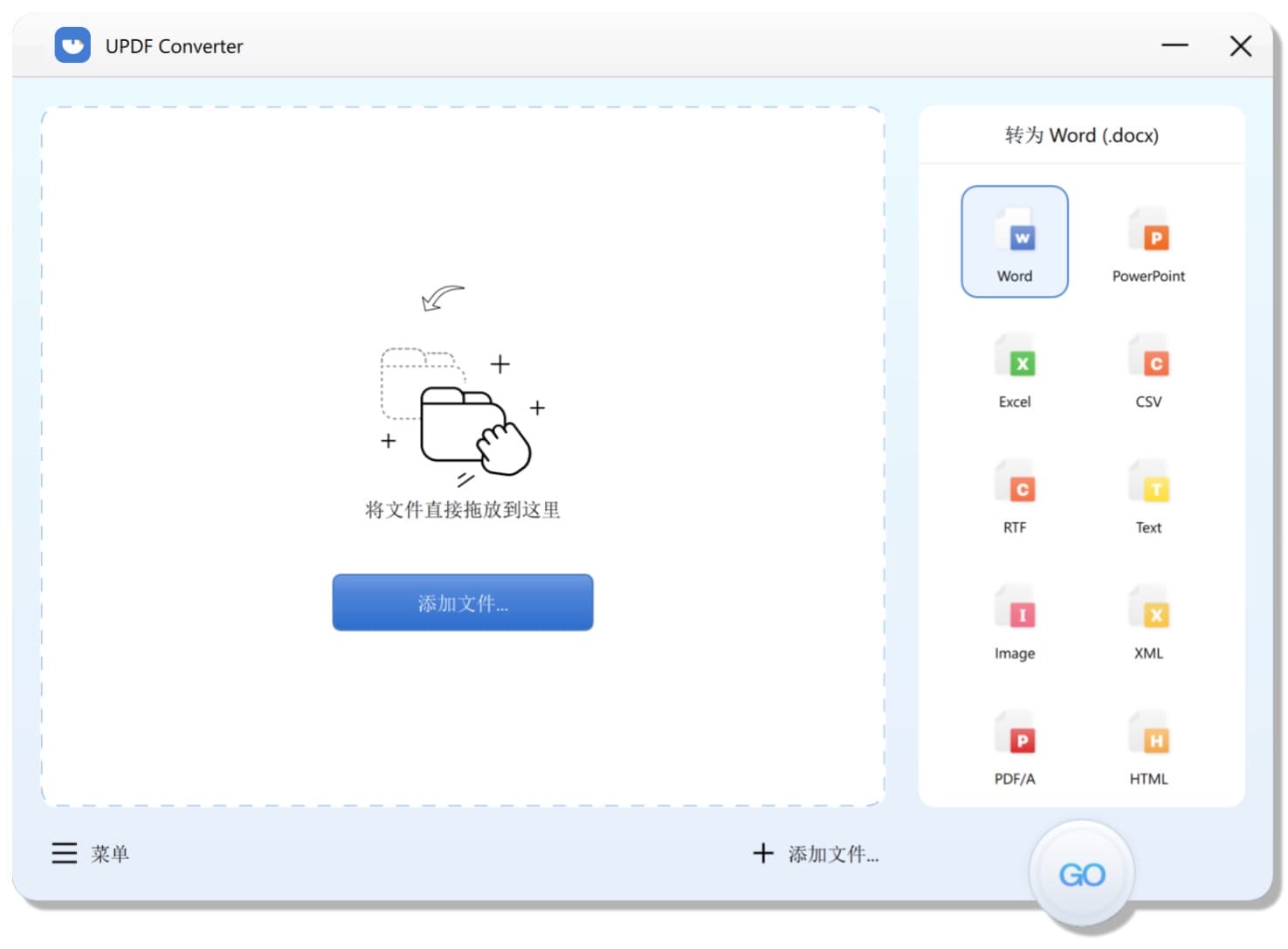This screenshot has height=949, width=1288.
Task: Minimize the UPDF Converter window
Action: click(1174, 45)
